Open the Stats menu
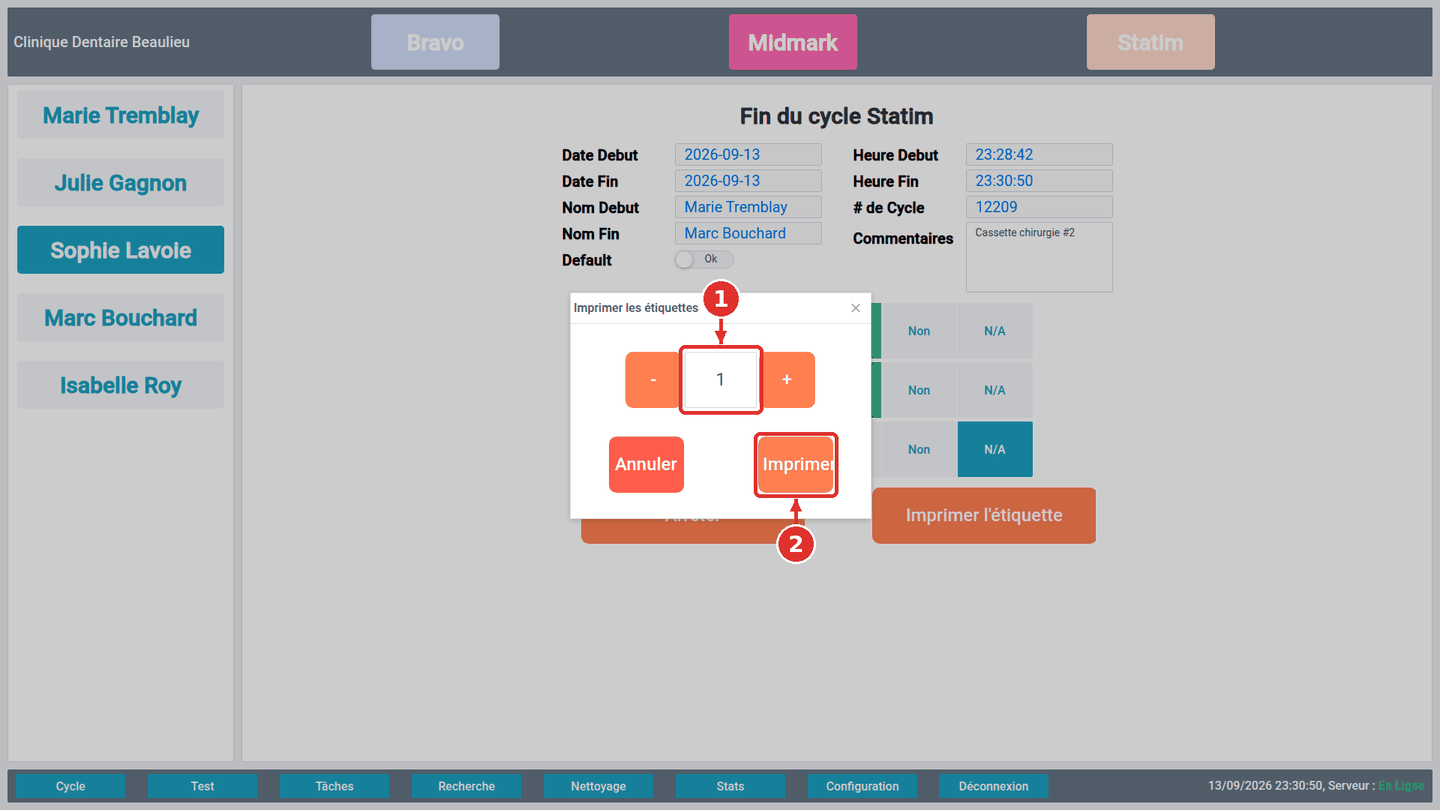The width and height of the screenshot is (1440, 810). (731, 786)
